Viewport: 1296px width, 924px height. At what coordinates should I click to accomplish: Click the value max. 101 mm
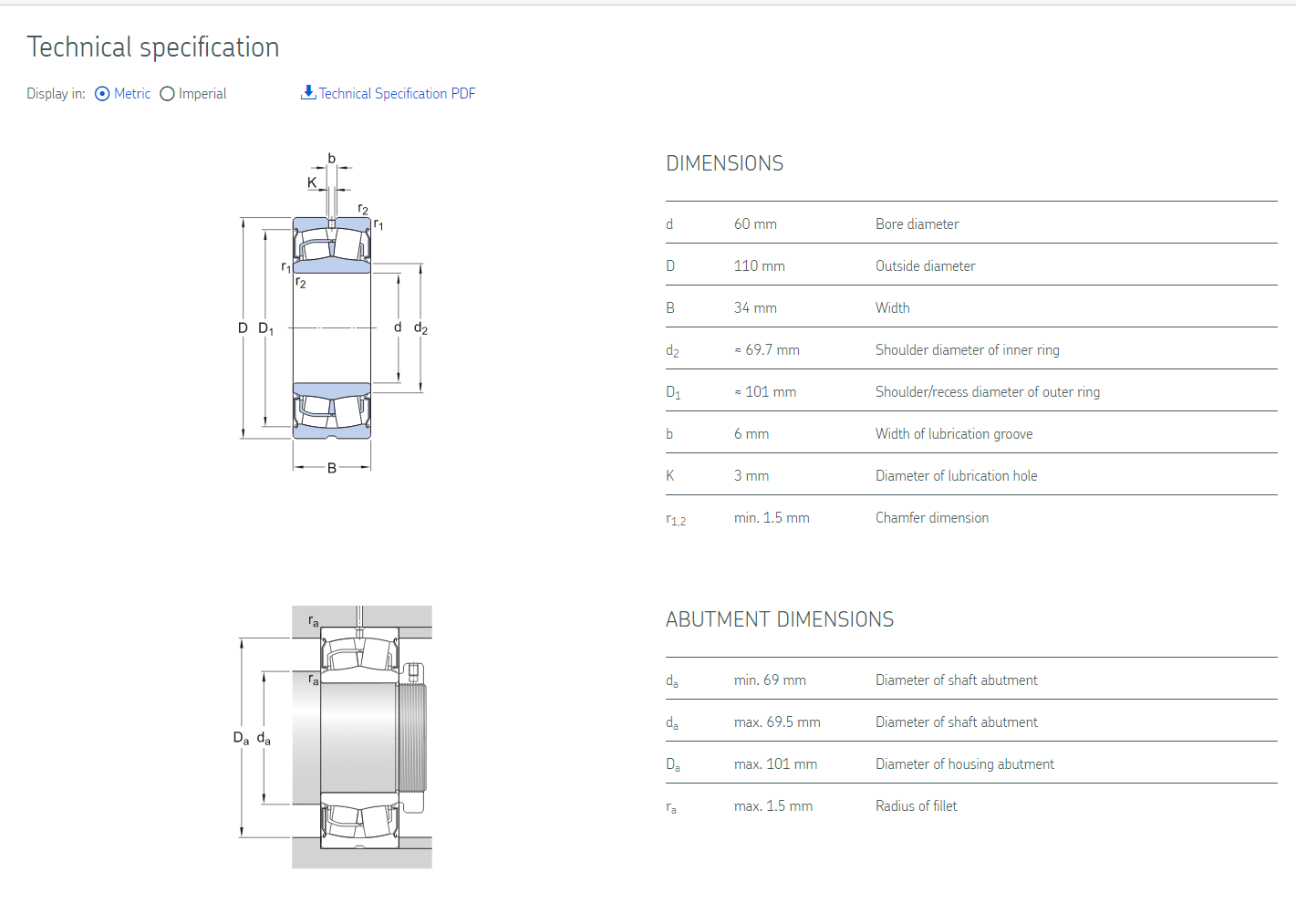pyautogui.click(x=775, y=764)
